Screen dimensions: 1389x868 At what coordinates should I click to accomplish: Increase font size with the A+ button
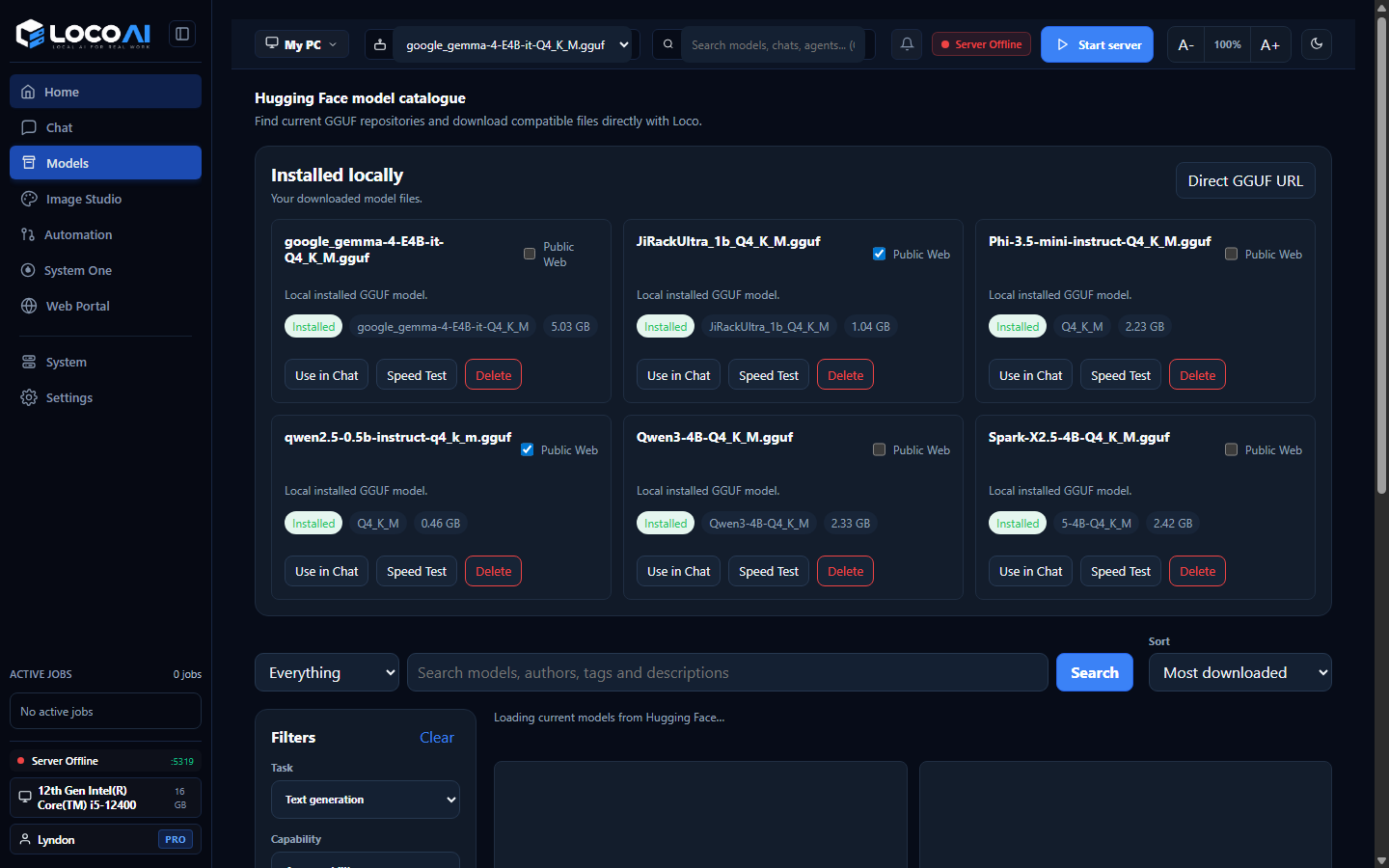click(x=1270, y=44)
